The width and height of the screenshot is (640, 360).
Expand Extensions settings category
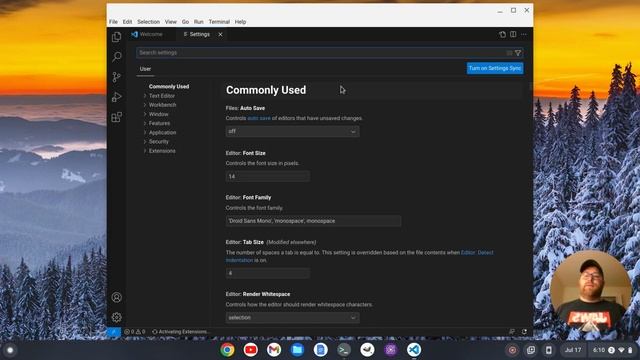162,151
